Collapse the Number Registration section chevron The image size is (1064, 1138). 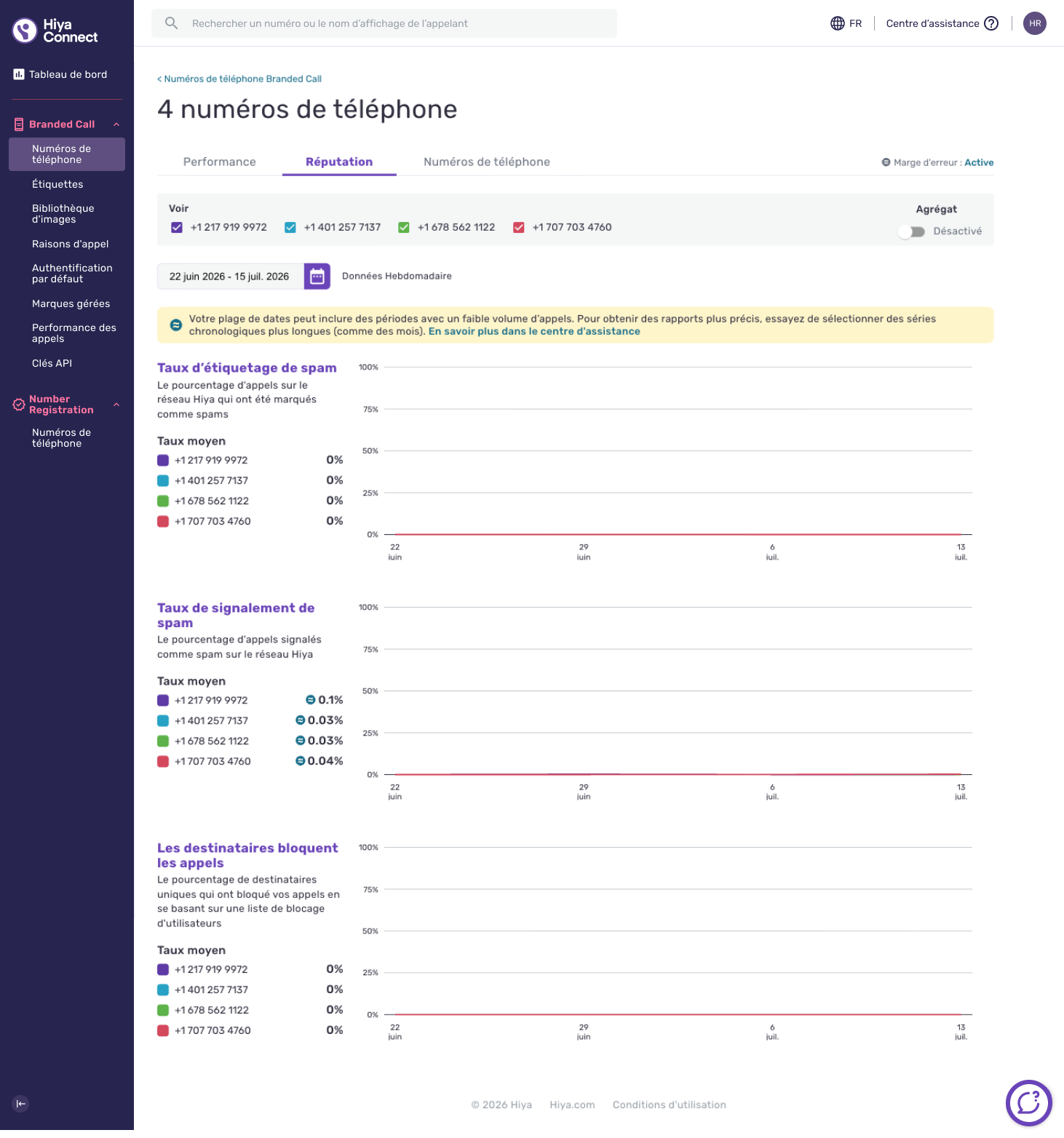tap(116, 405)
